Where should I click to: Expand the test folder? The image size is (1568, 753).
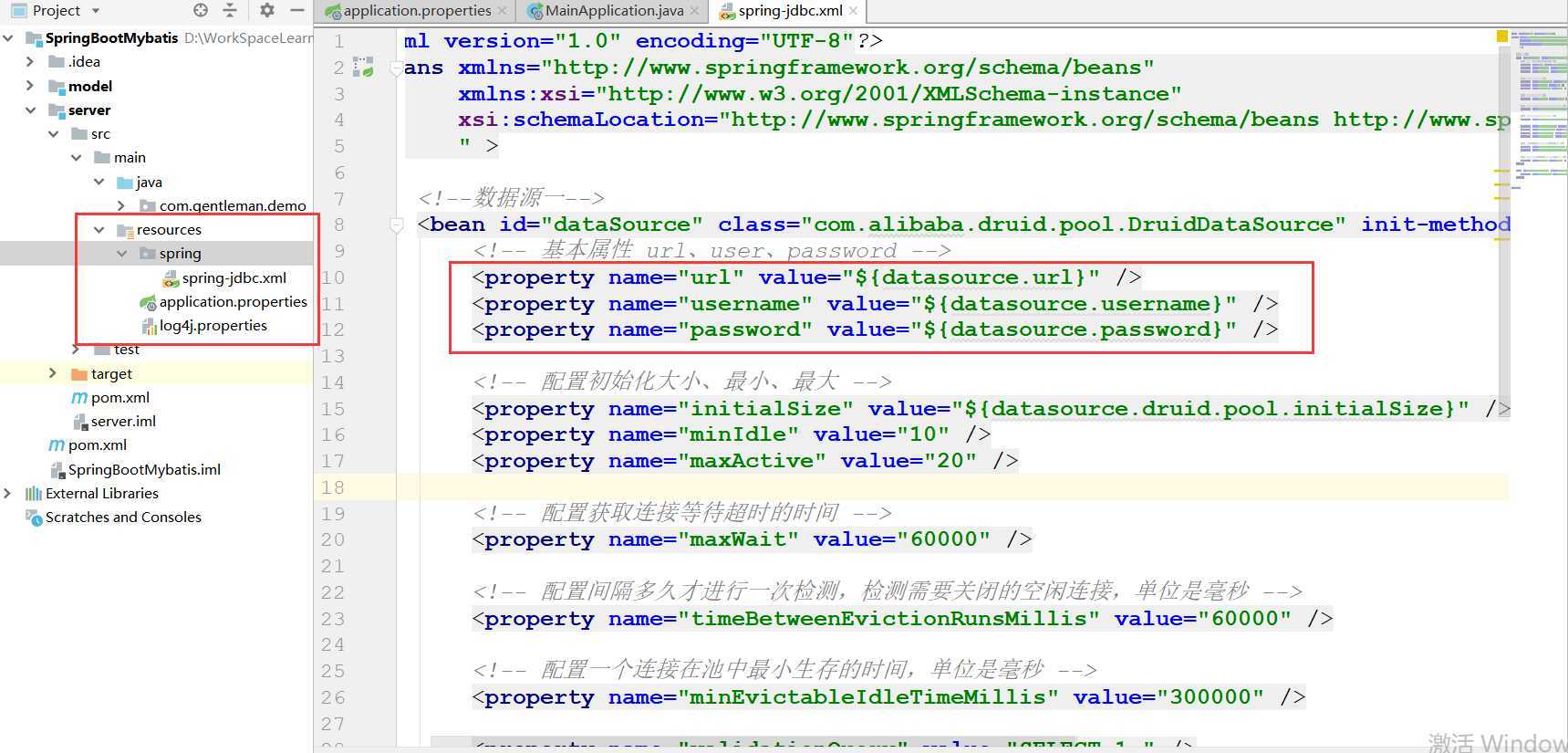click(76, 349)
